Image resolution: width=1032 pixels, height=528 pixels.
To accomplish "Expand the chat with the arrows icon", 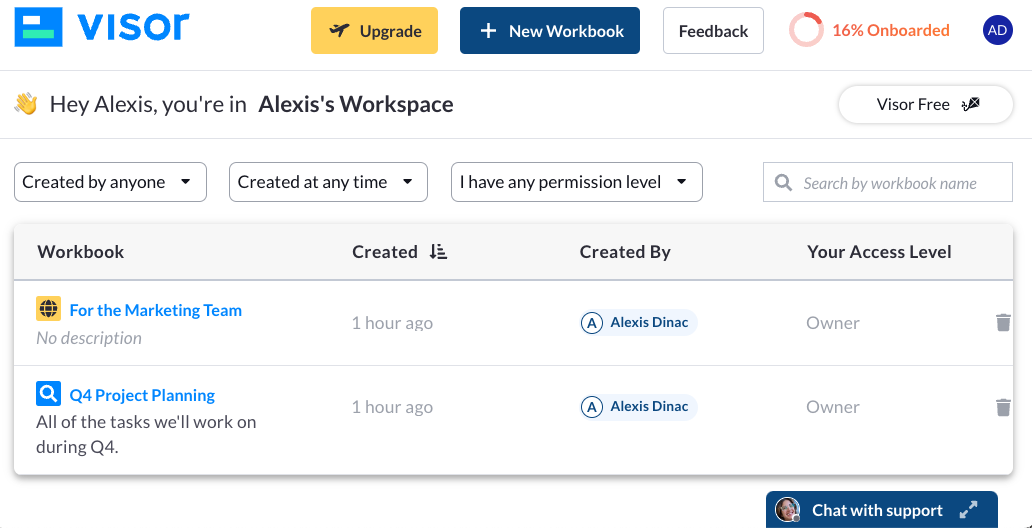I will (968, 510).
